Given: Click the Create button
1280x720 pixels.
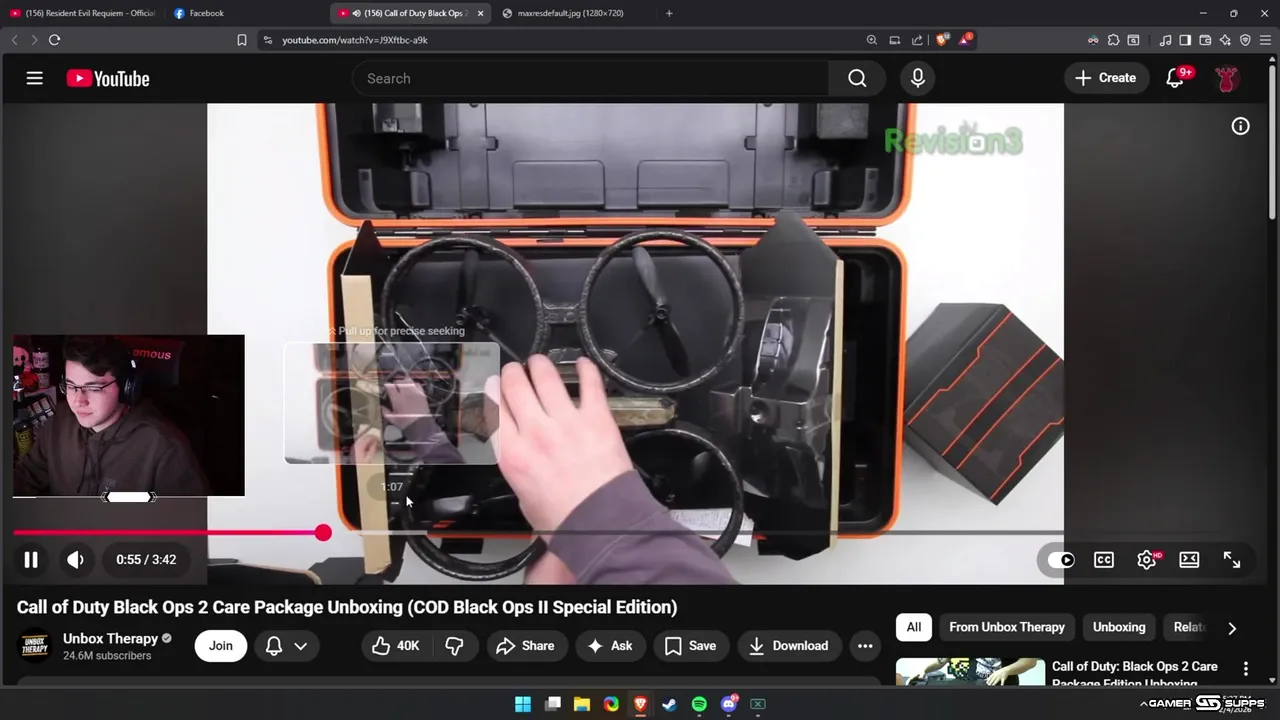Looking at the screenshot, I should 1106,78.
